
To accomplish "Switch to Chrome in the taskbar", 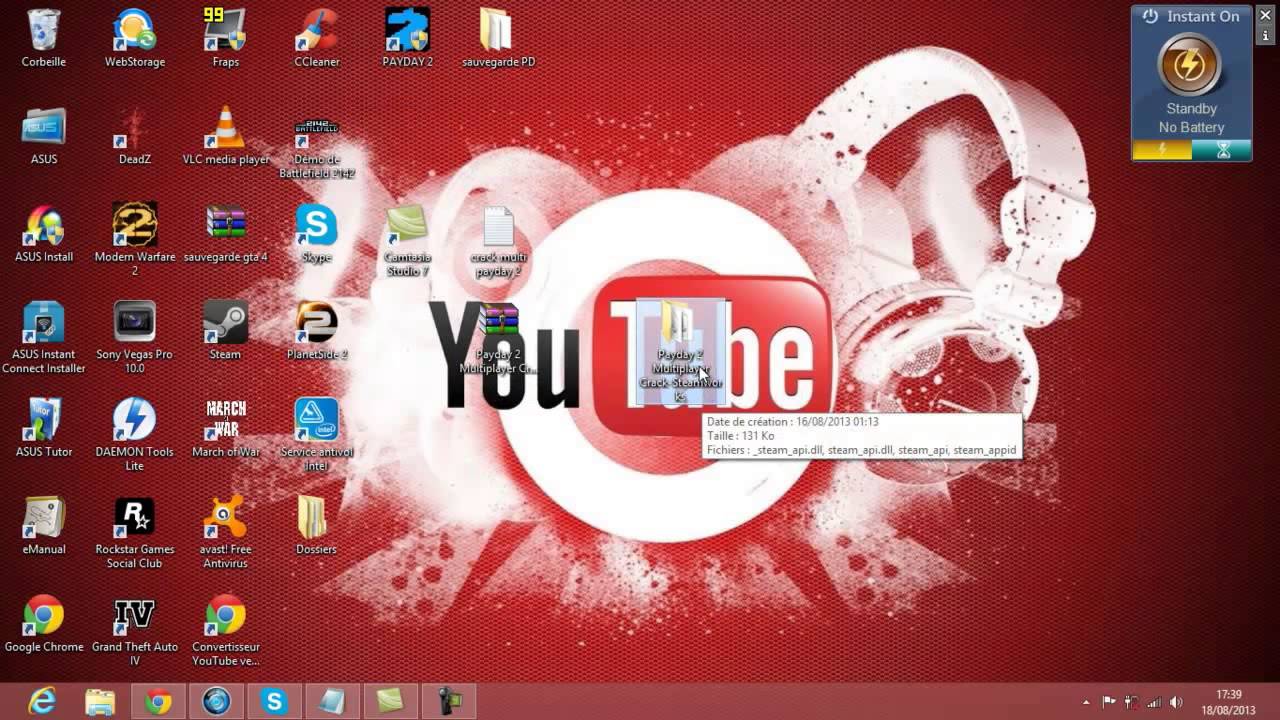I will click(158, 702).
